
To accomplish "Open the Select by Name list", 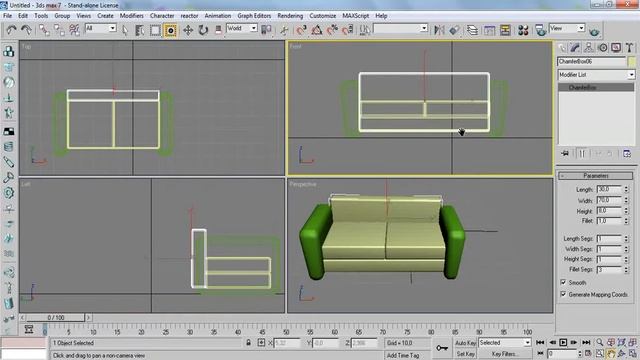I will 140,30.
